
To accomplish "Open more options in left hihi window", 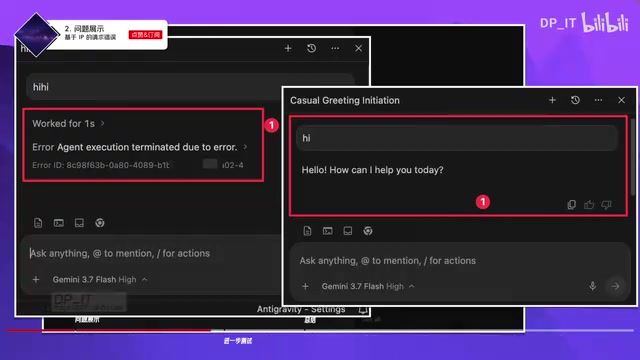I will (x=335, y=48).
